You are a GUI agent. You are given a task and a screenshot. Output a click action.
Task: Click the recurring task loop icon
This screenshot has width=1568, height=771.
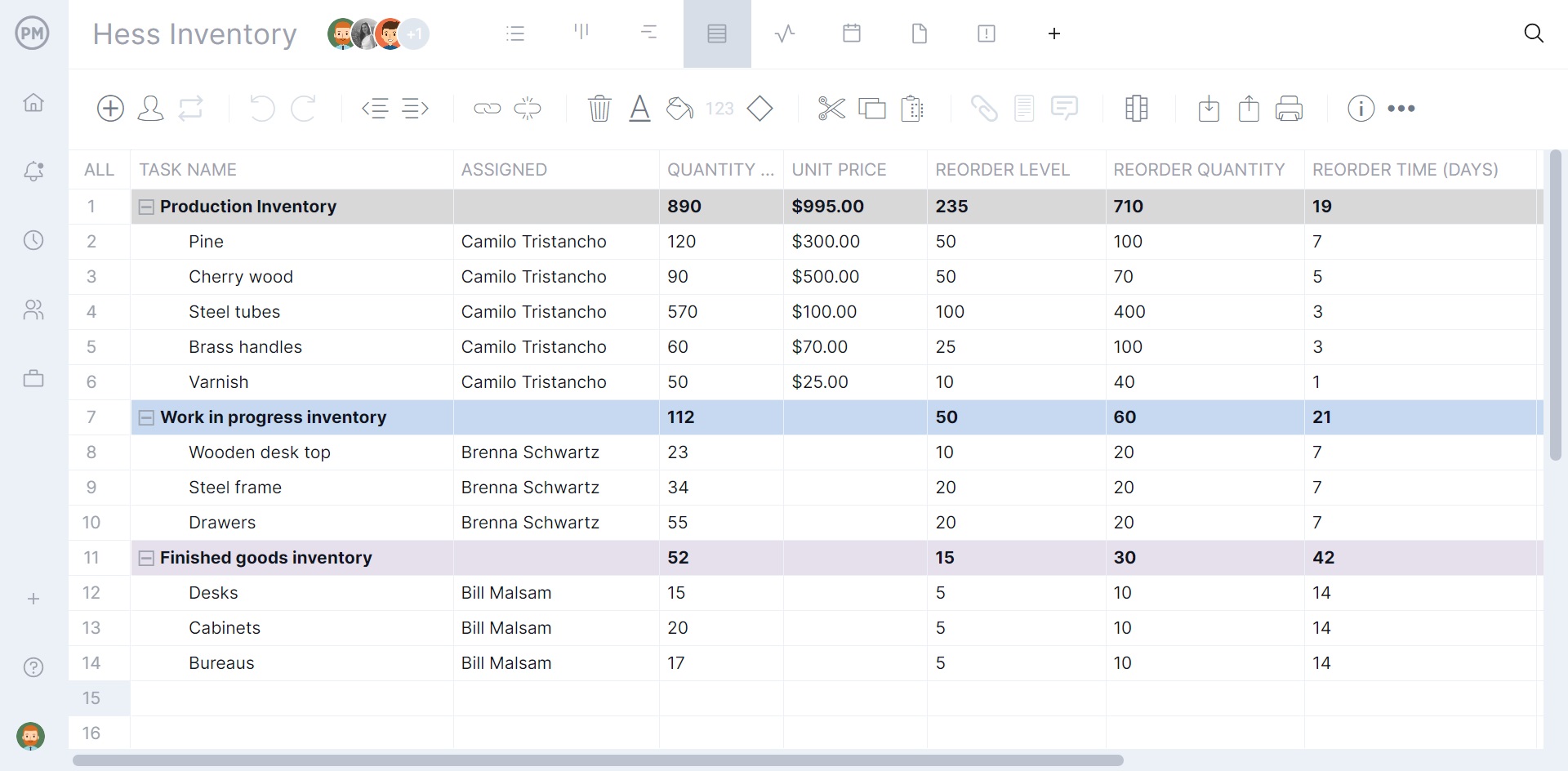click(x=191, y=109)
